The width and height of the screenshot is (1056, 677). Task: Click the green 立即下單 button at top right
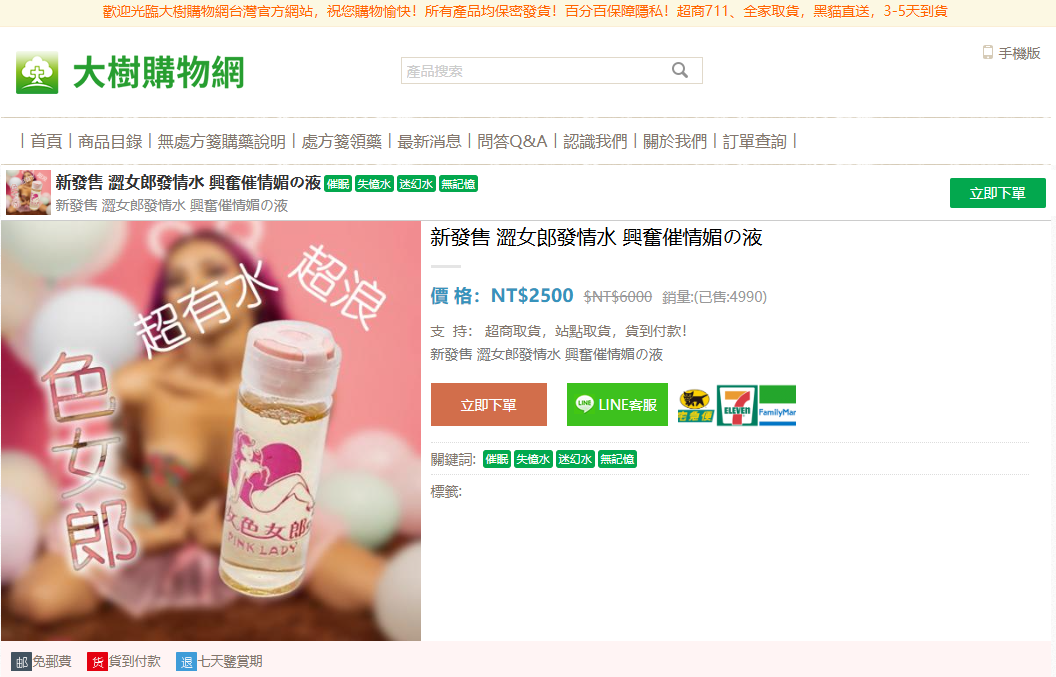click(x=997, y=193)
